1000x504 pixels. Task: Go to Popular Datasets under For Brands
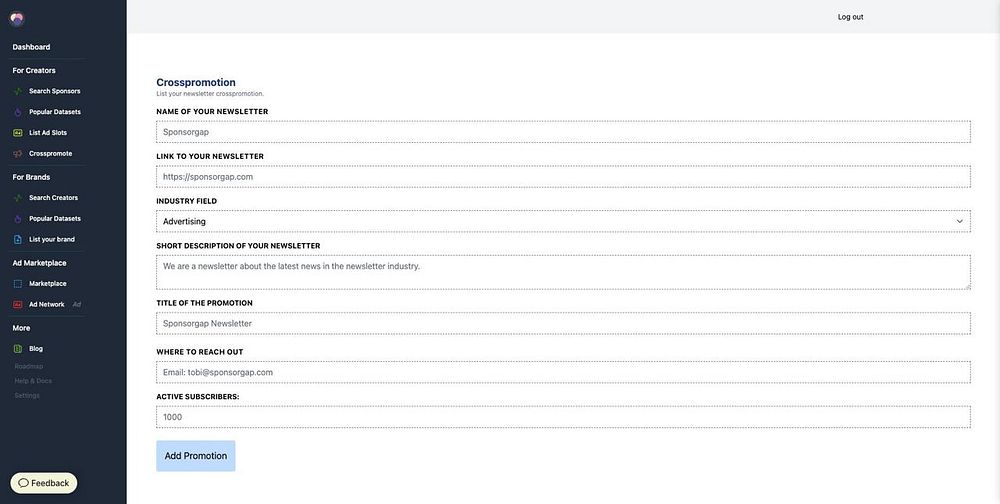click(x=54, y=219)
